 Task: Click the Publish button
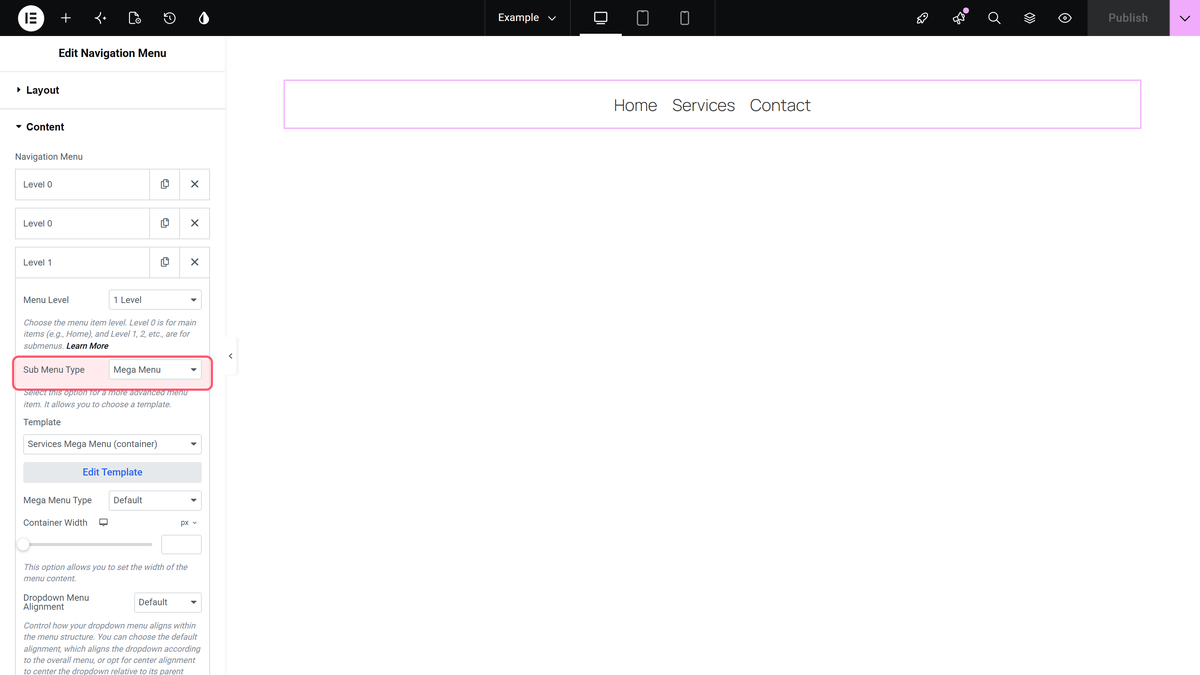click(x=1128, y=18)
